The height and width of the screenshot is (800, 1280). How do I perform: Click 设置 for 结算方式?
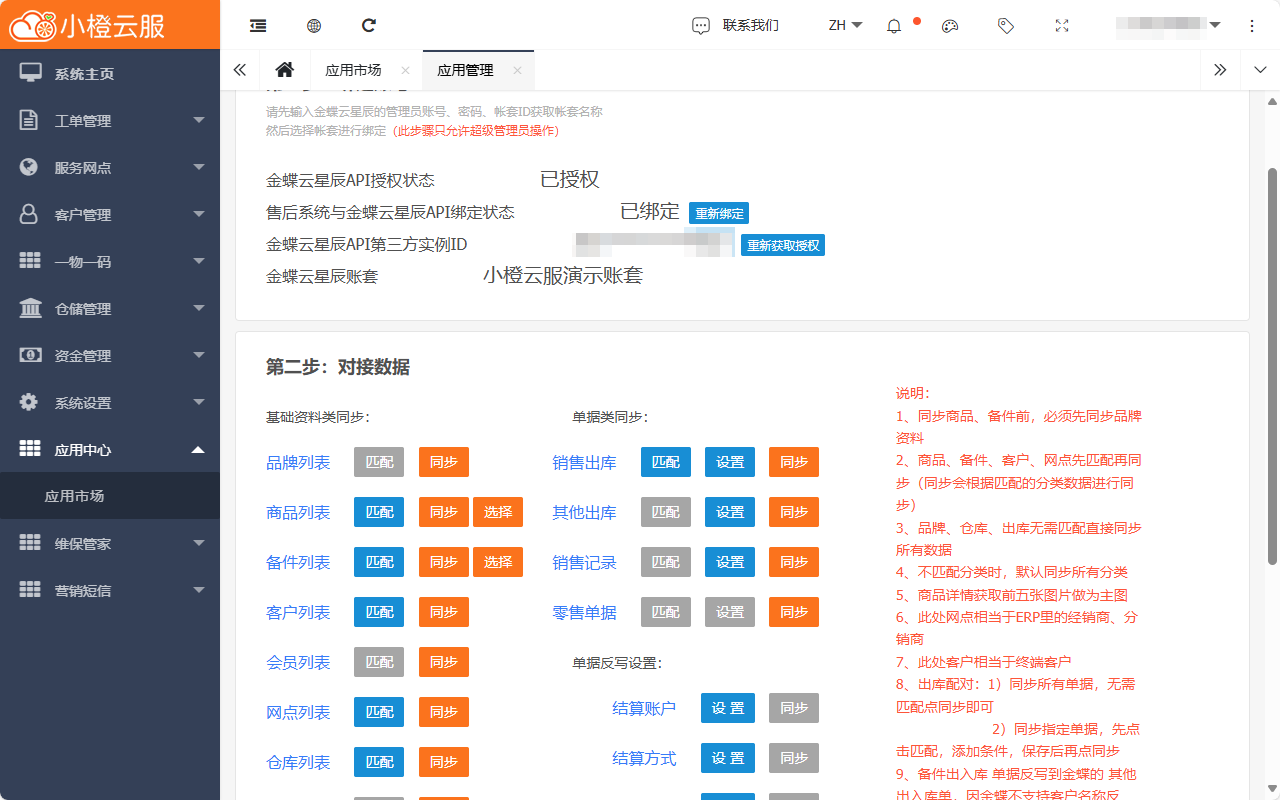coord(728,758)
